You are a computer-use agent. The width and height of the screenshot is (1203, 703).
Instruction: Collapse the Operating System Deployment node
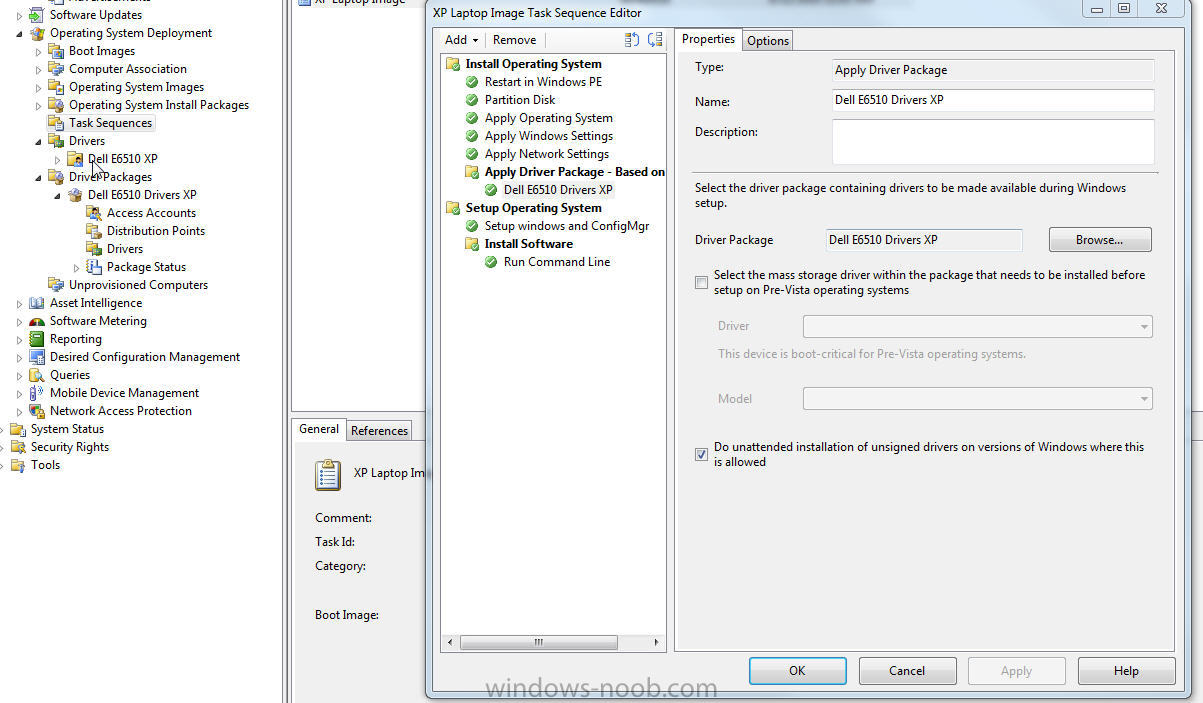pyautogui.click(x=20, y=33)
